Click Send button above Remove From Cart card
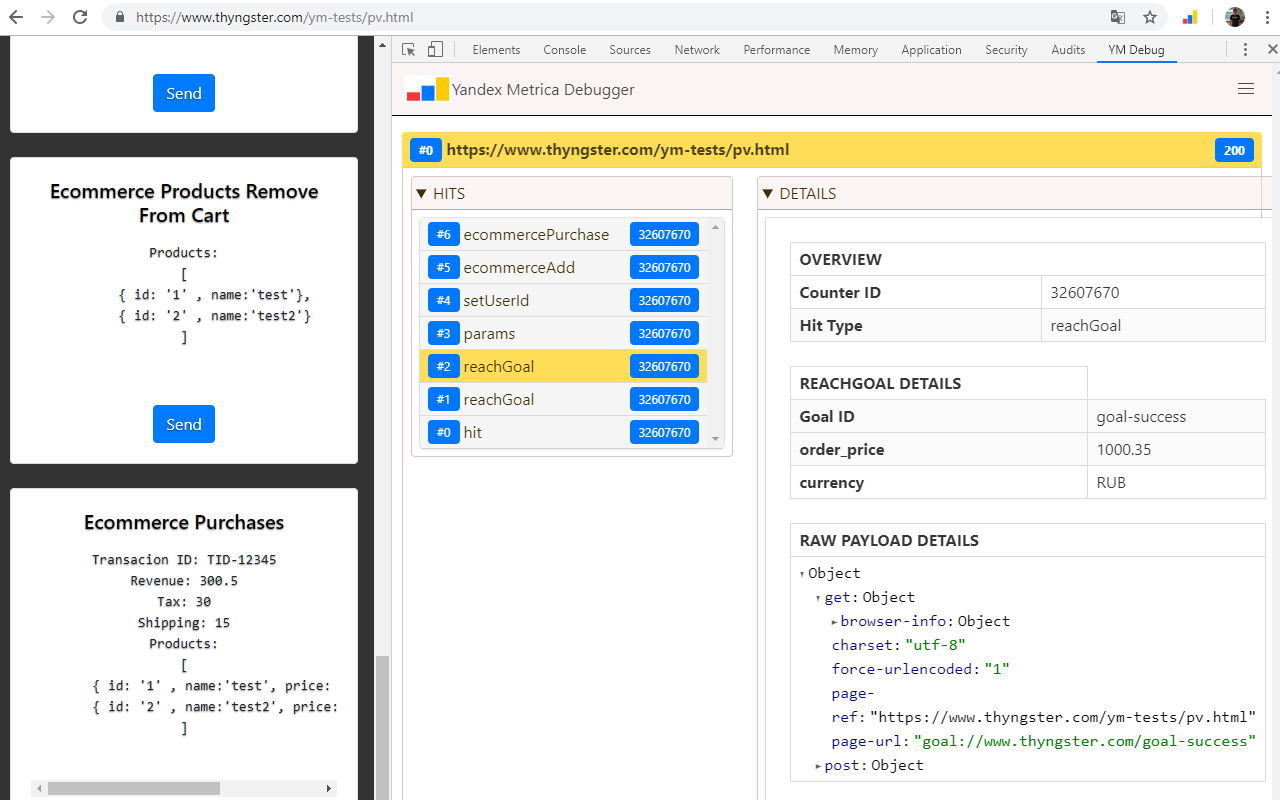 184,93
